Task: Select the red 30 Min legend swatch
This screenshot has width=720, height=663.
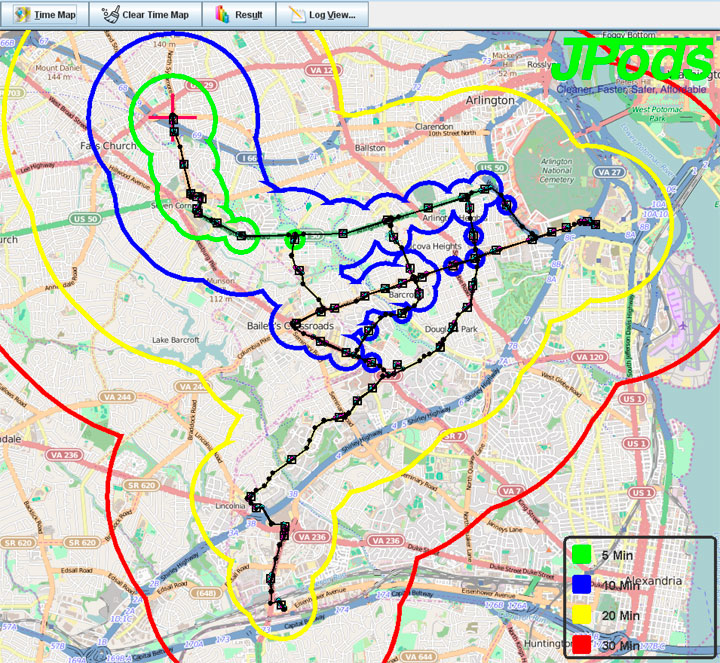Action: click(x=581, y=645)
